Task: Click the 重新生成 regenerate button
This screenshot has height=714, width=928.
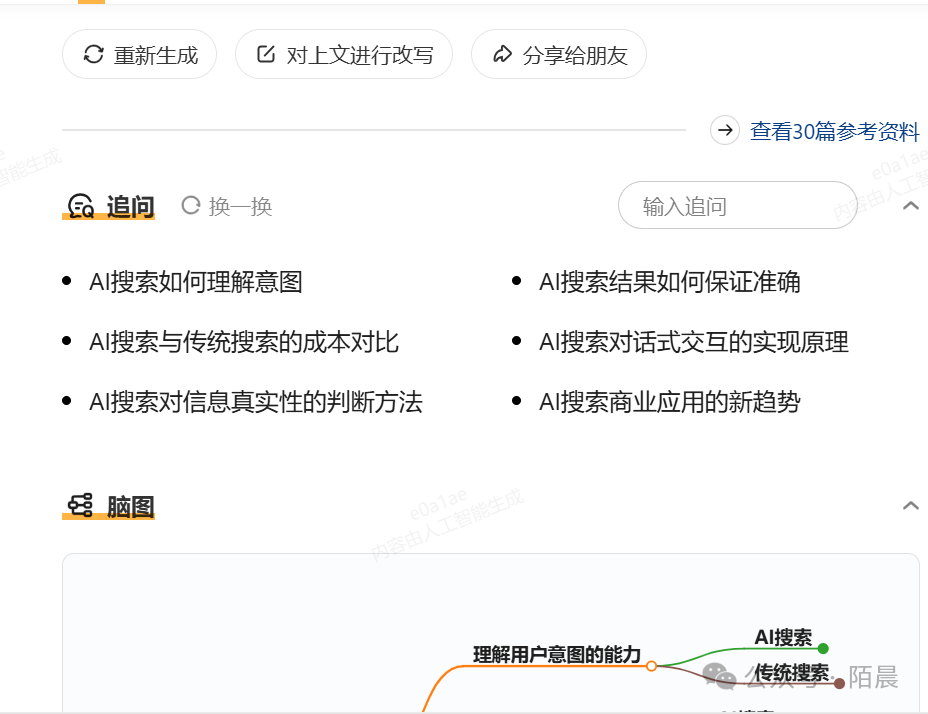Action: tap(139, 54)
